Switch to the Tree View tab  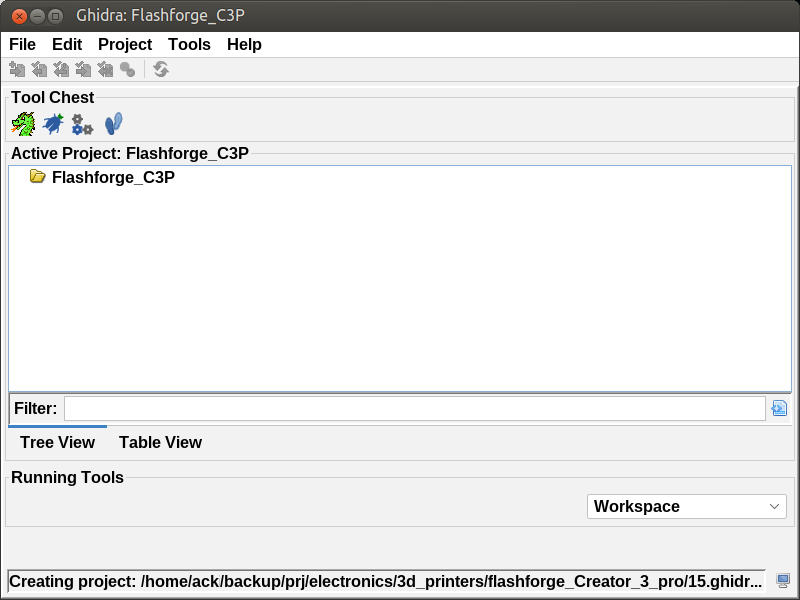pos(57,442)
